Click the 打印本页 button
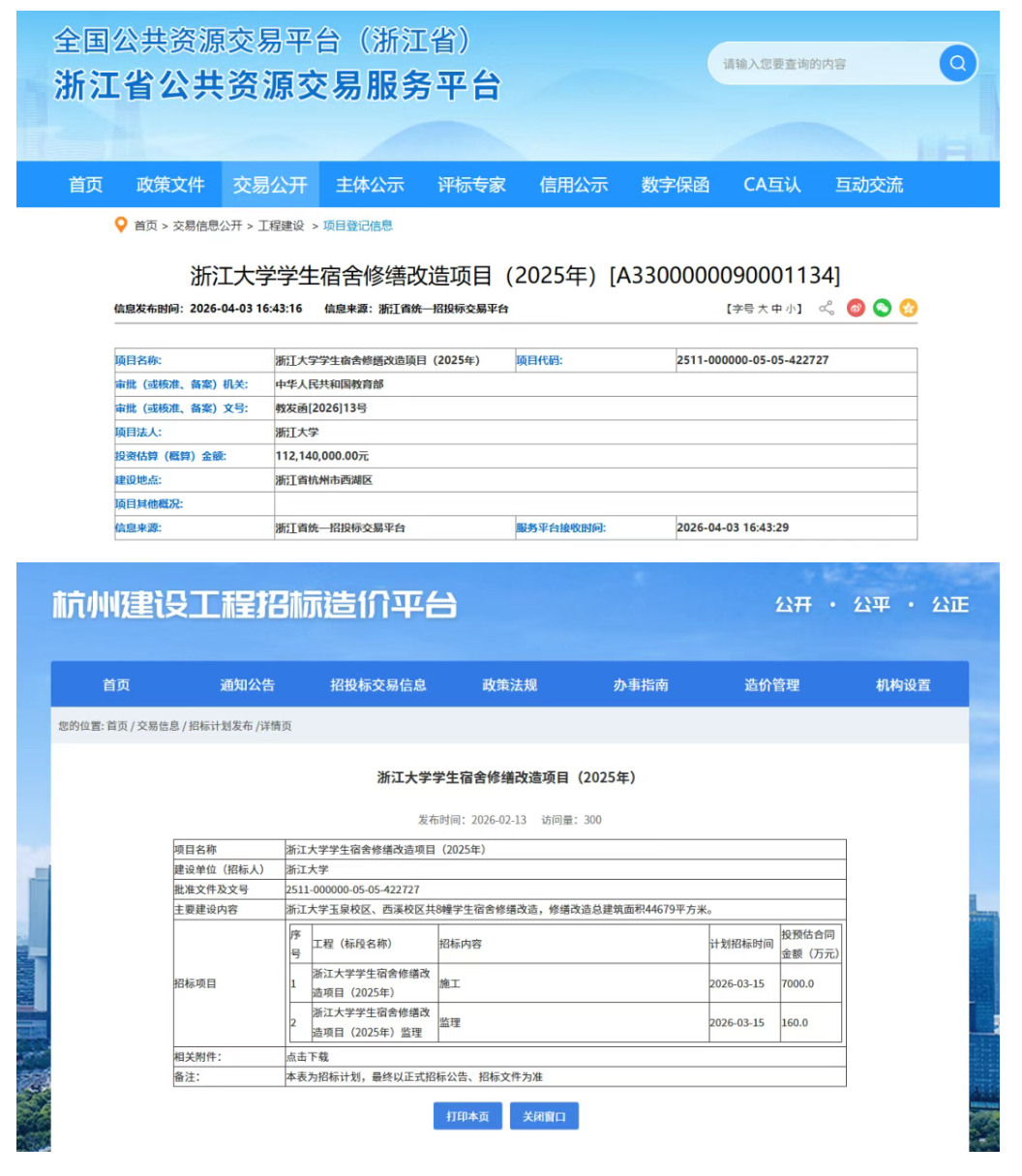This screenshot has height=1176, width=1022. click(467, 1116)
